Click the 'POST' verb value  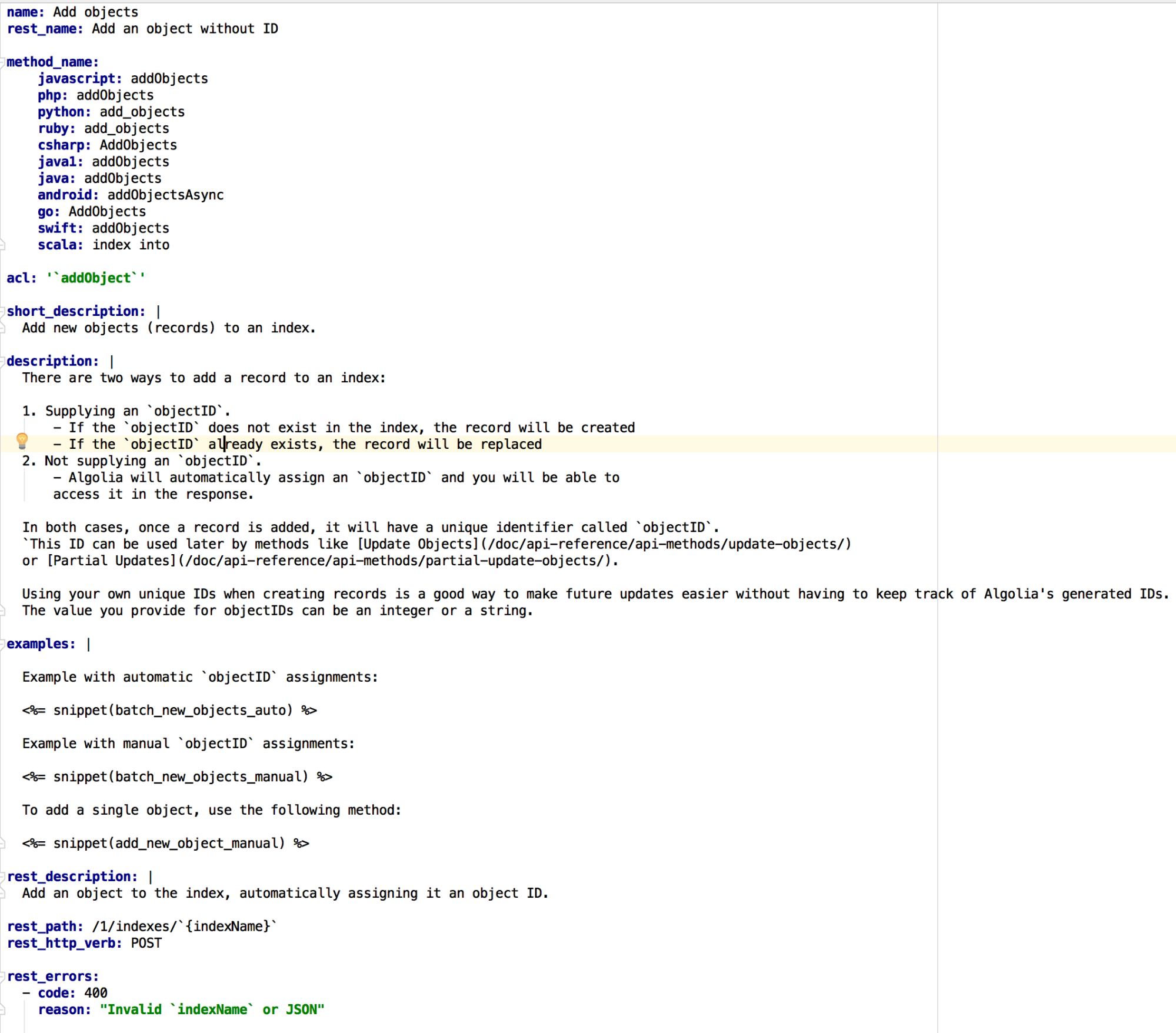146,943
